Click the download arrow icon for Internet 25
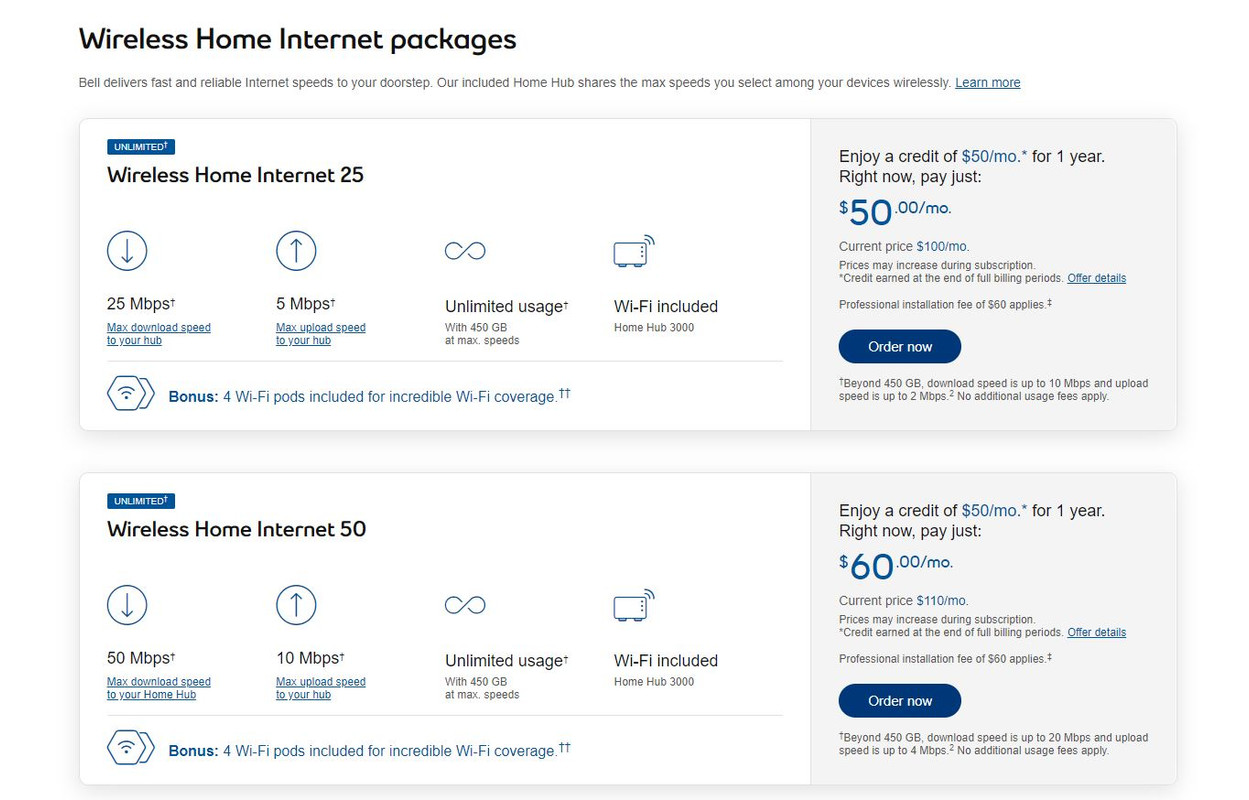 pos(127,250)
